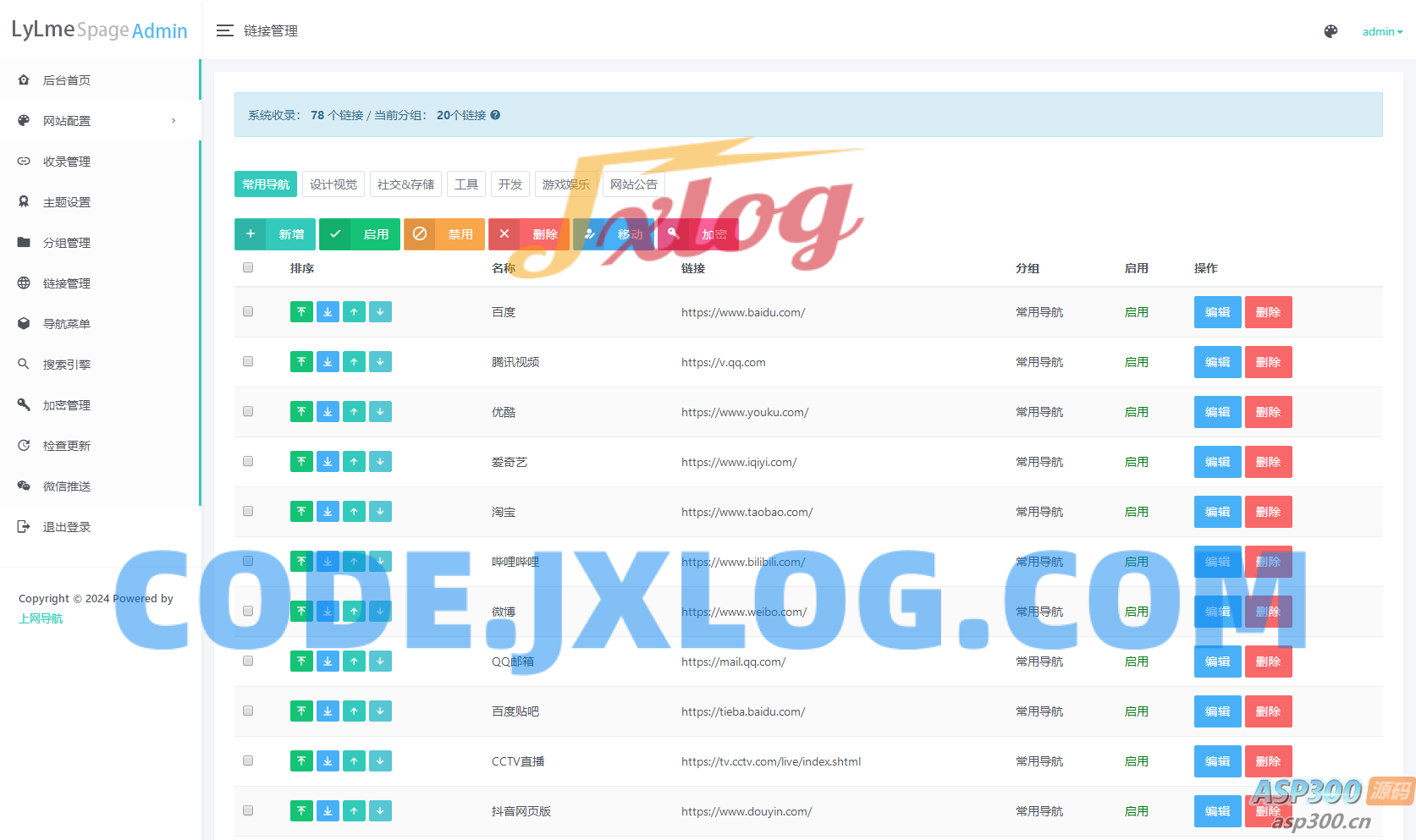Tick the checkbox for 淘宝 row
The image size is (1416, 840).
point(248,511)
